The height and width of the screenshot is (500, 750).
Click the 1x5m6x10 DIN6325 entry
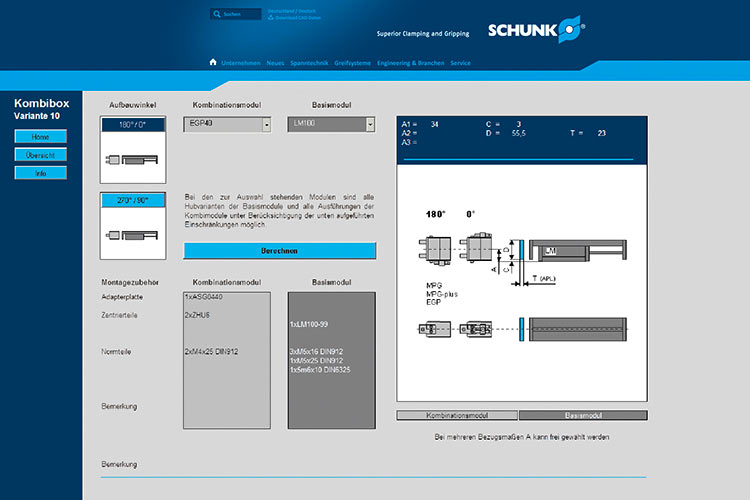pos(320,370)
